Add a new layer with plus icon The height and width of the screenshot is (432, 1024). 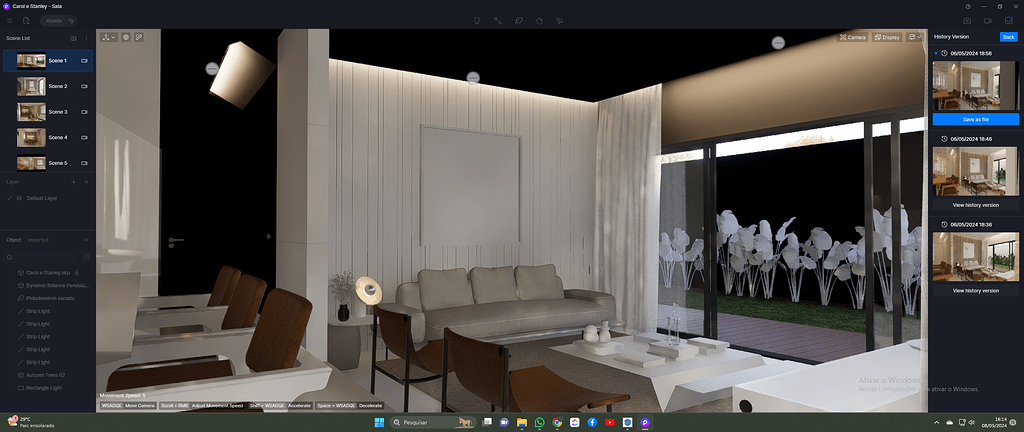click(73, 182)
